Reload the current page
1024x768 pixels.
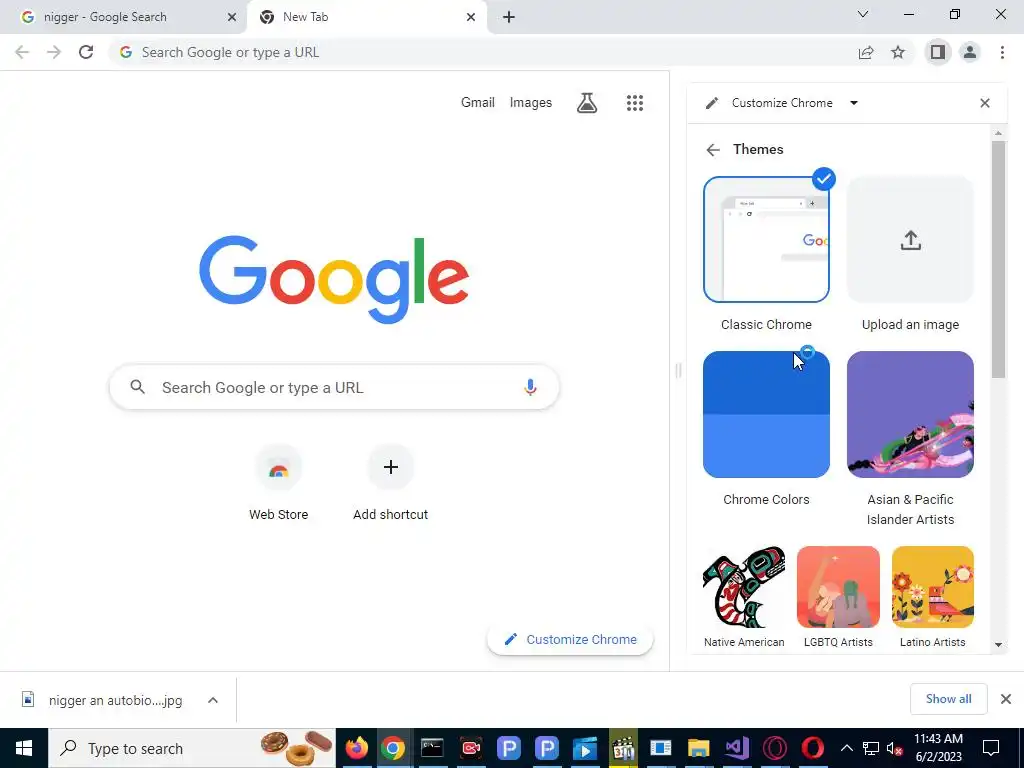(86, 52)
